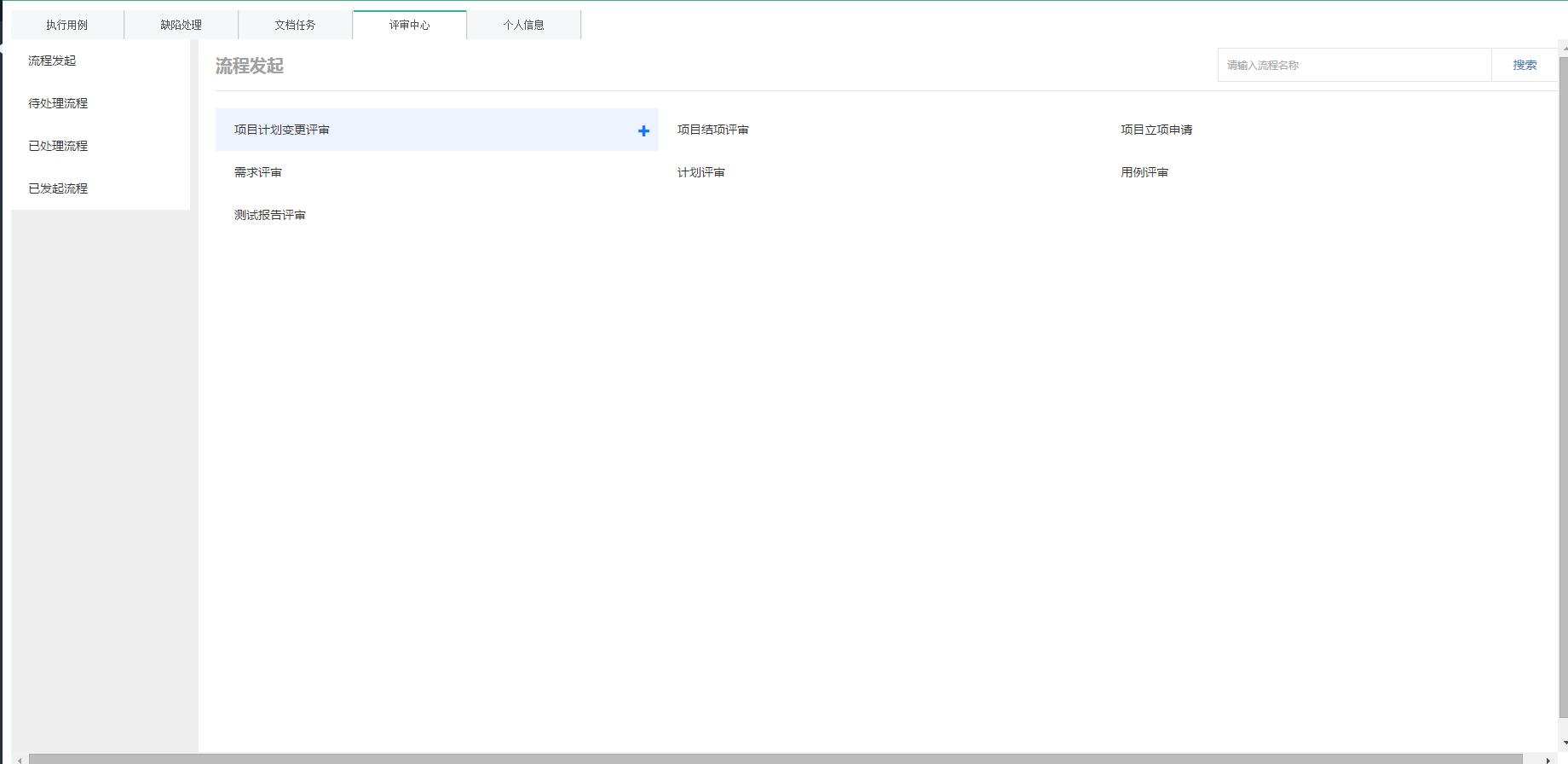This screenshot has width=1568, height=764.
Task: Open the 文档任务 tab
Action: 295,25
